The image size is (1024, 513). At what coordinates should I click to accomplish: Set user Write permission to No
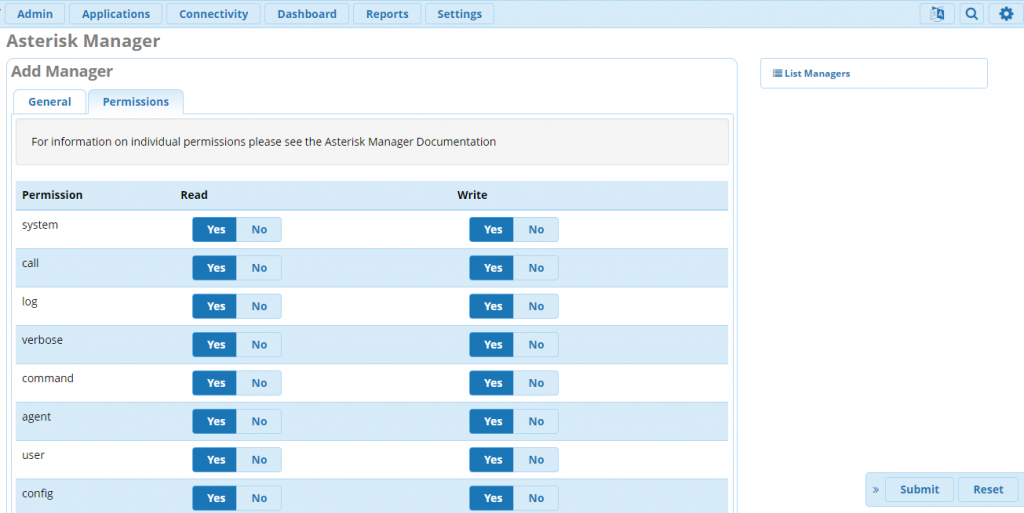coord(536,460)
